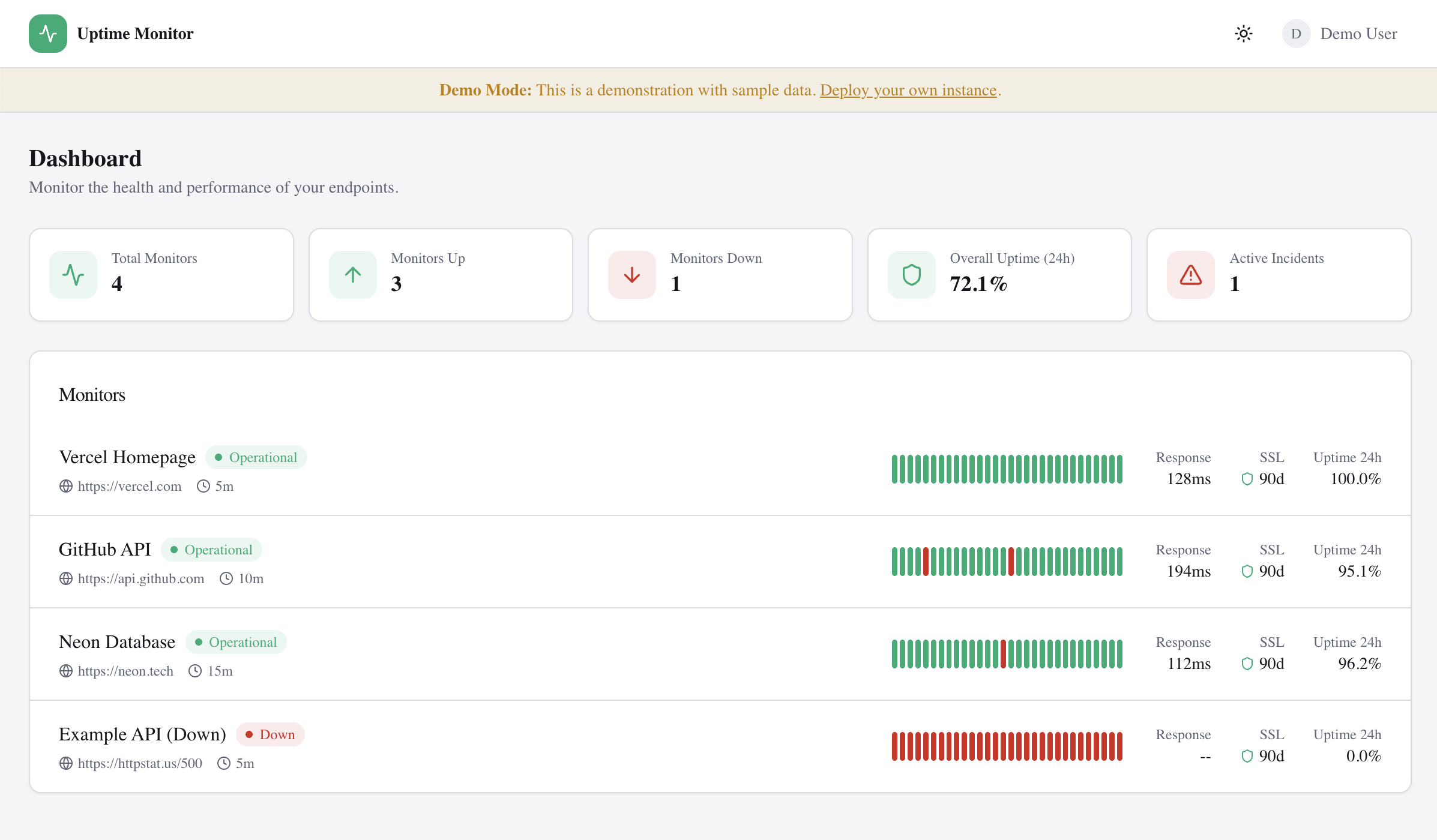Click the Total Monitors pulse icon
The height and width of the screenshot is (840, 1437).
73,275
